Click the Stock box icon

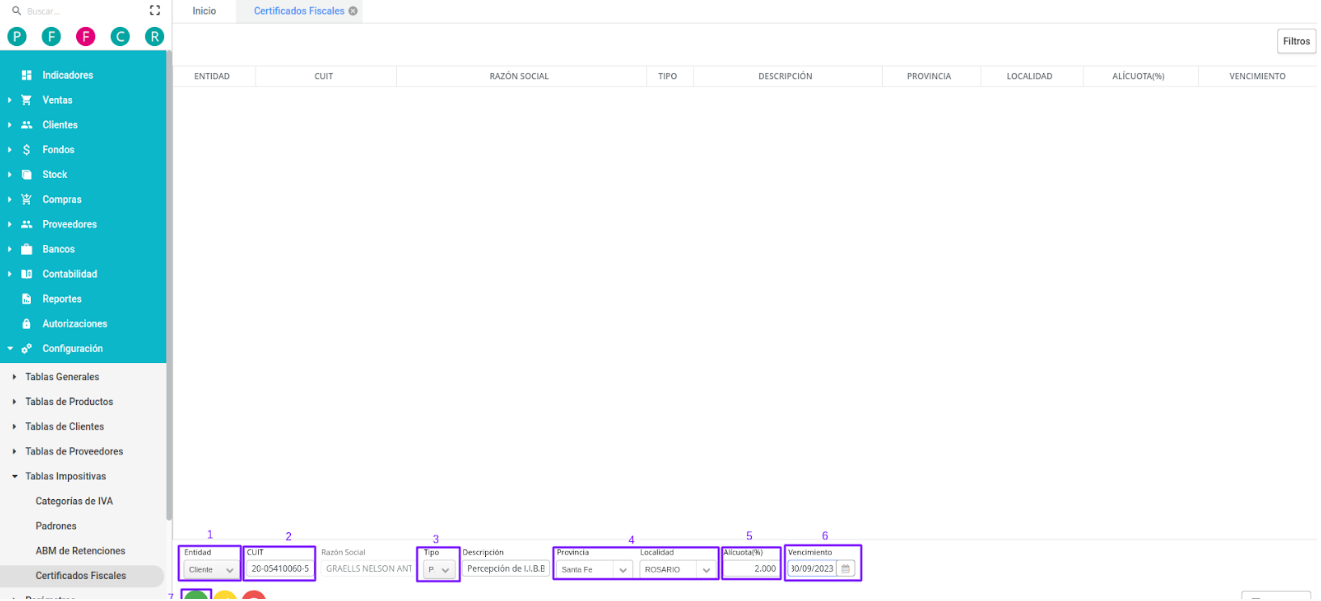[27, 175]
